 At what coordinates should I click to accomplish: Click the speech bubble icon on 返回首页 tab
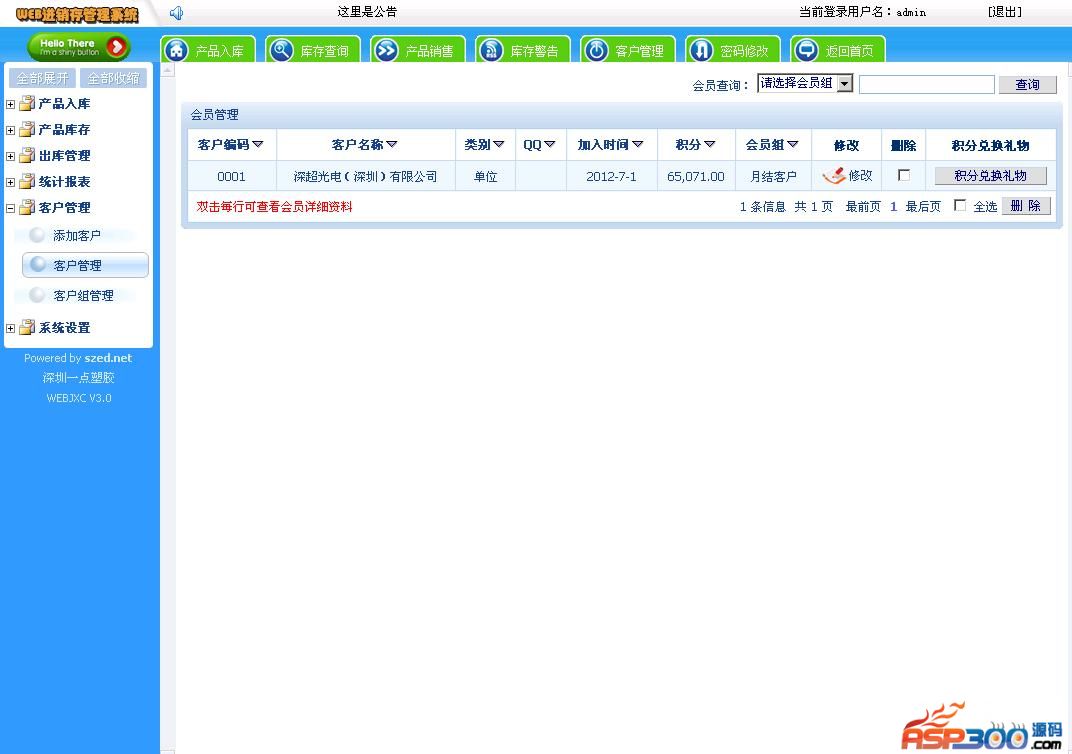[806, 50]
